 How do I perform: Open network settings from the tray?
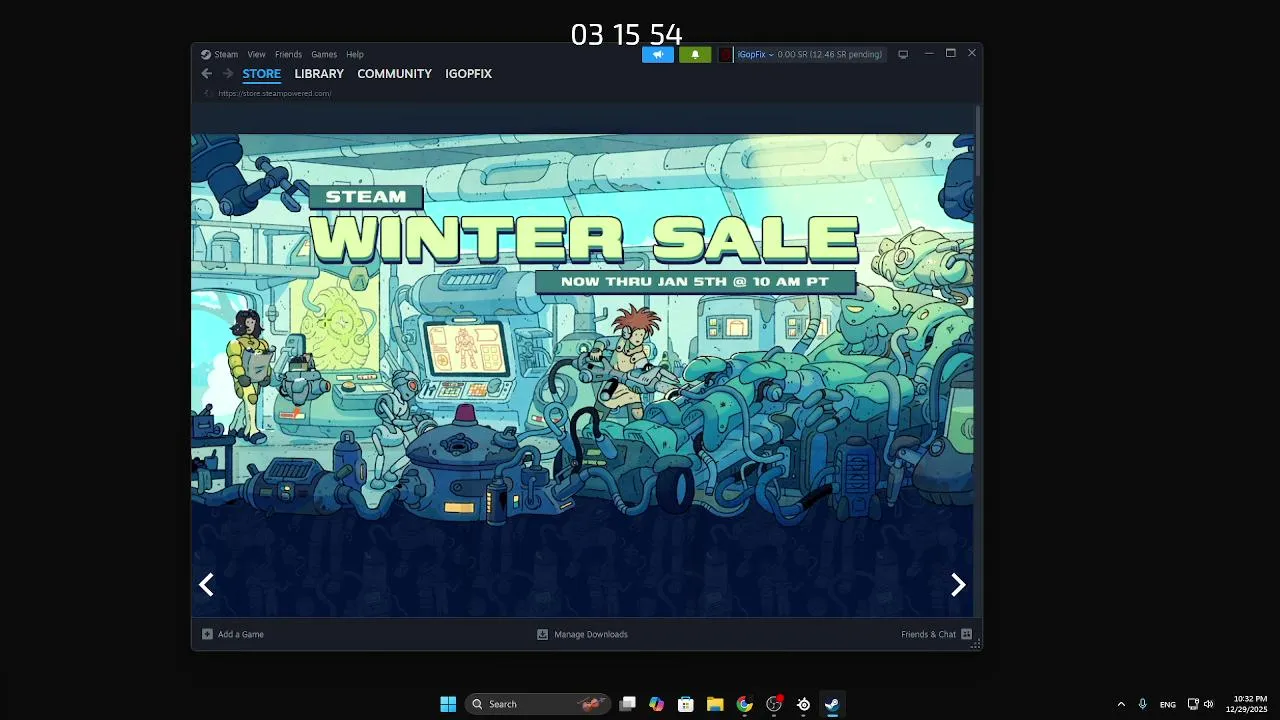click(x=1193, y=704)
